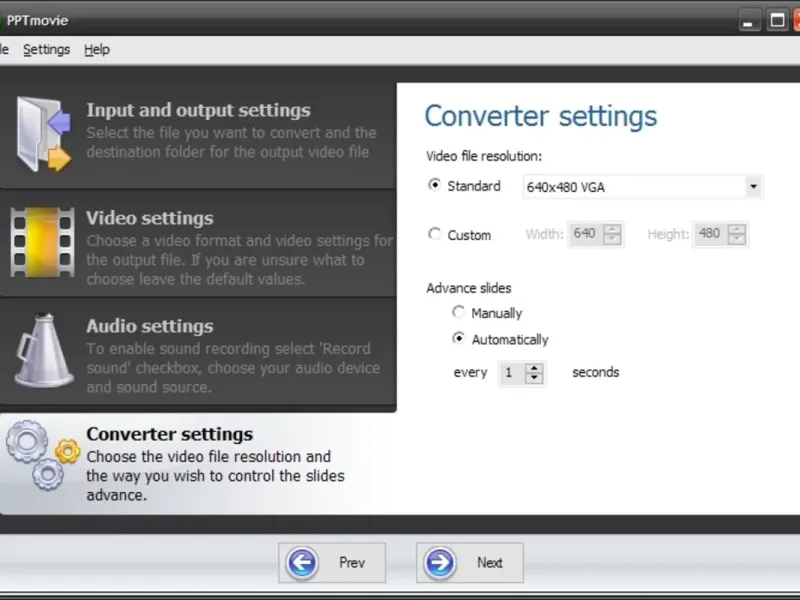800x600 pixels.
Task: Decrease the seconds interval with down arrow
Action: (534, 378)
